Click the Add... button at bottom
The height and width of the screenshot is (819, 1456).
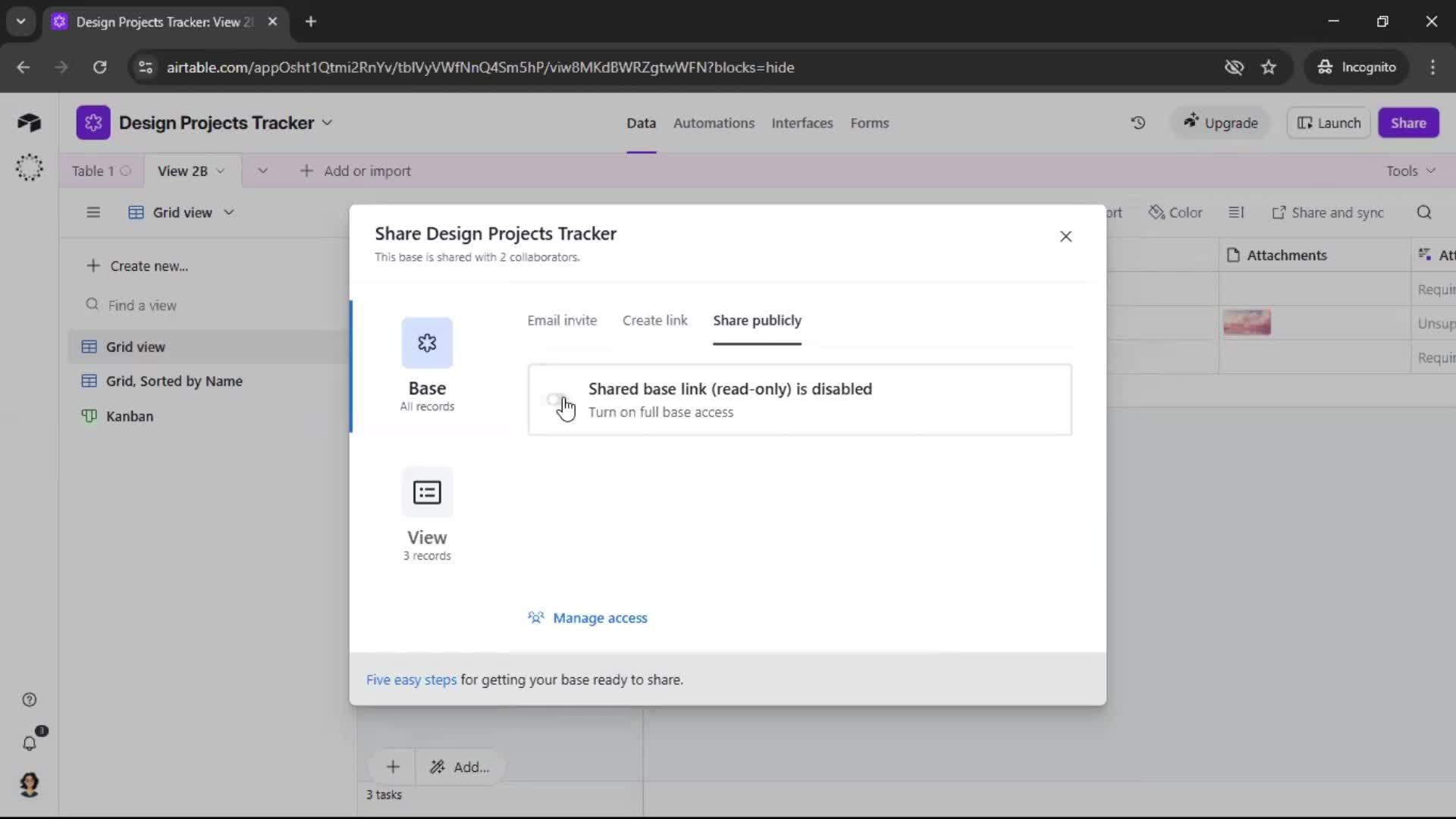(460, 767)
